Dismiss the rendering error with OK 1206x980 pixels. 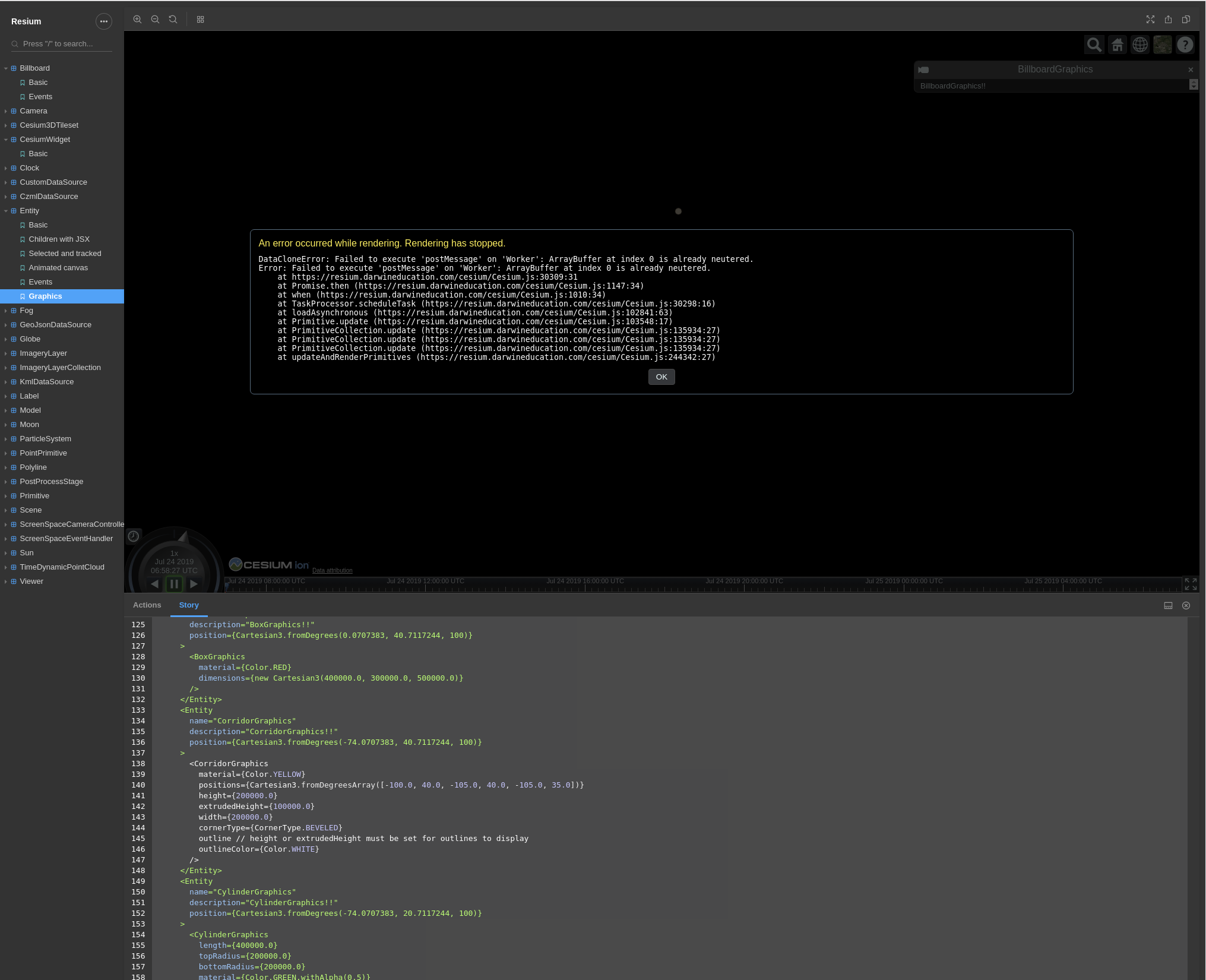pos(661,377)
